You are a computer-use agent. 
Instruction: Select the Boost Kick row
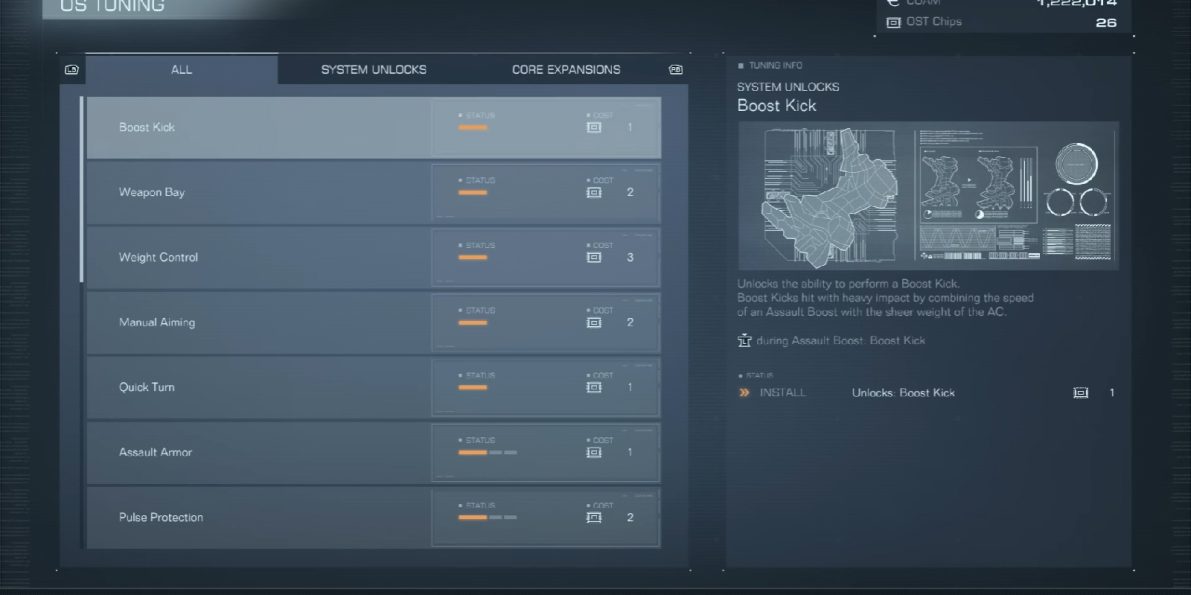[x=374, y=128]
